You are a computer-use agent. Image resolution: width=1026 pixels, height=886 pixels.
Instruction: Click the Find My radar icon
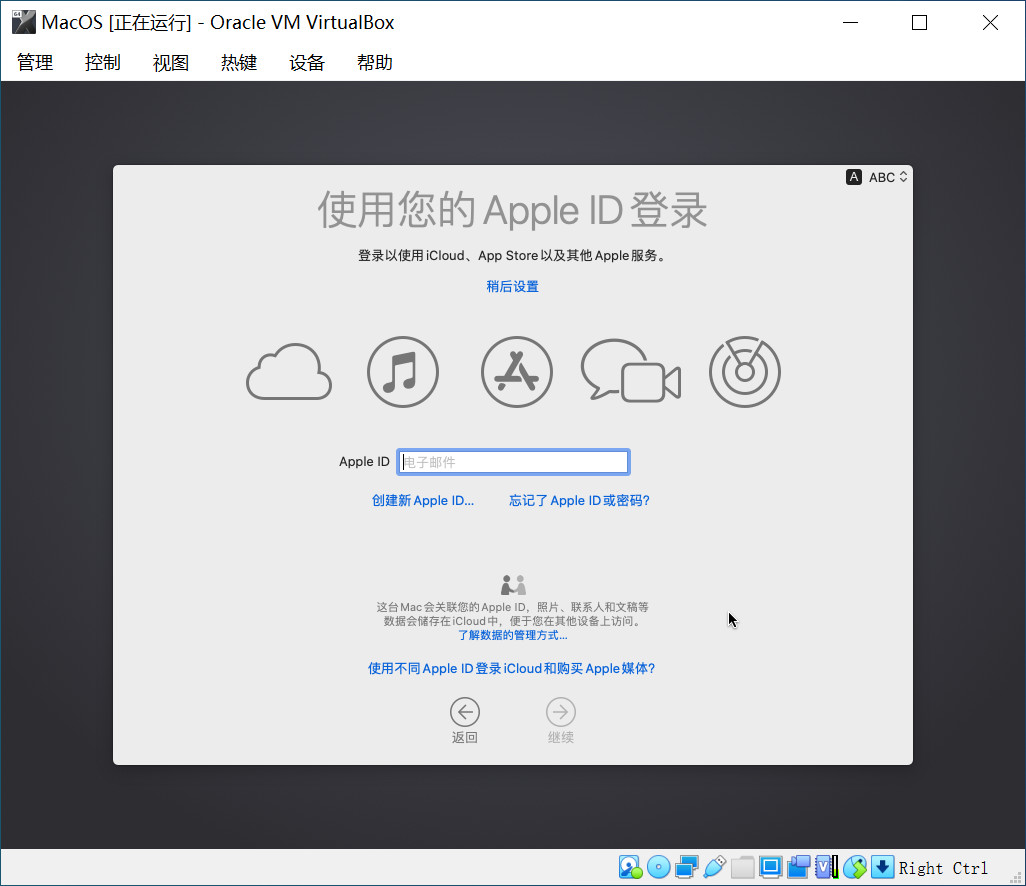coord(745,372)
